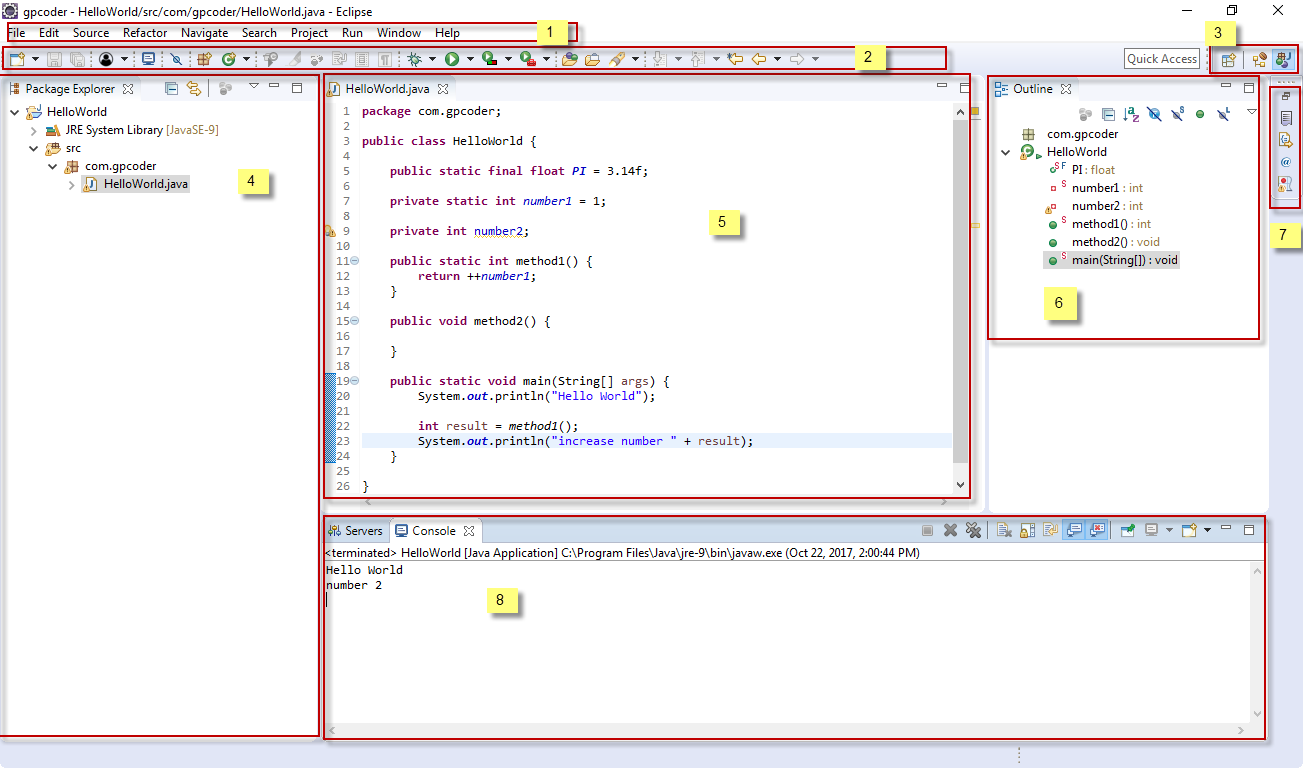Click the Remove All Terminated Launches icon
This screenshot has width=1303, height=768.
[x=972, y=531]
